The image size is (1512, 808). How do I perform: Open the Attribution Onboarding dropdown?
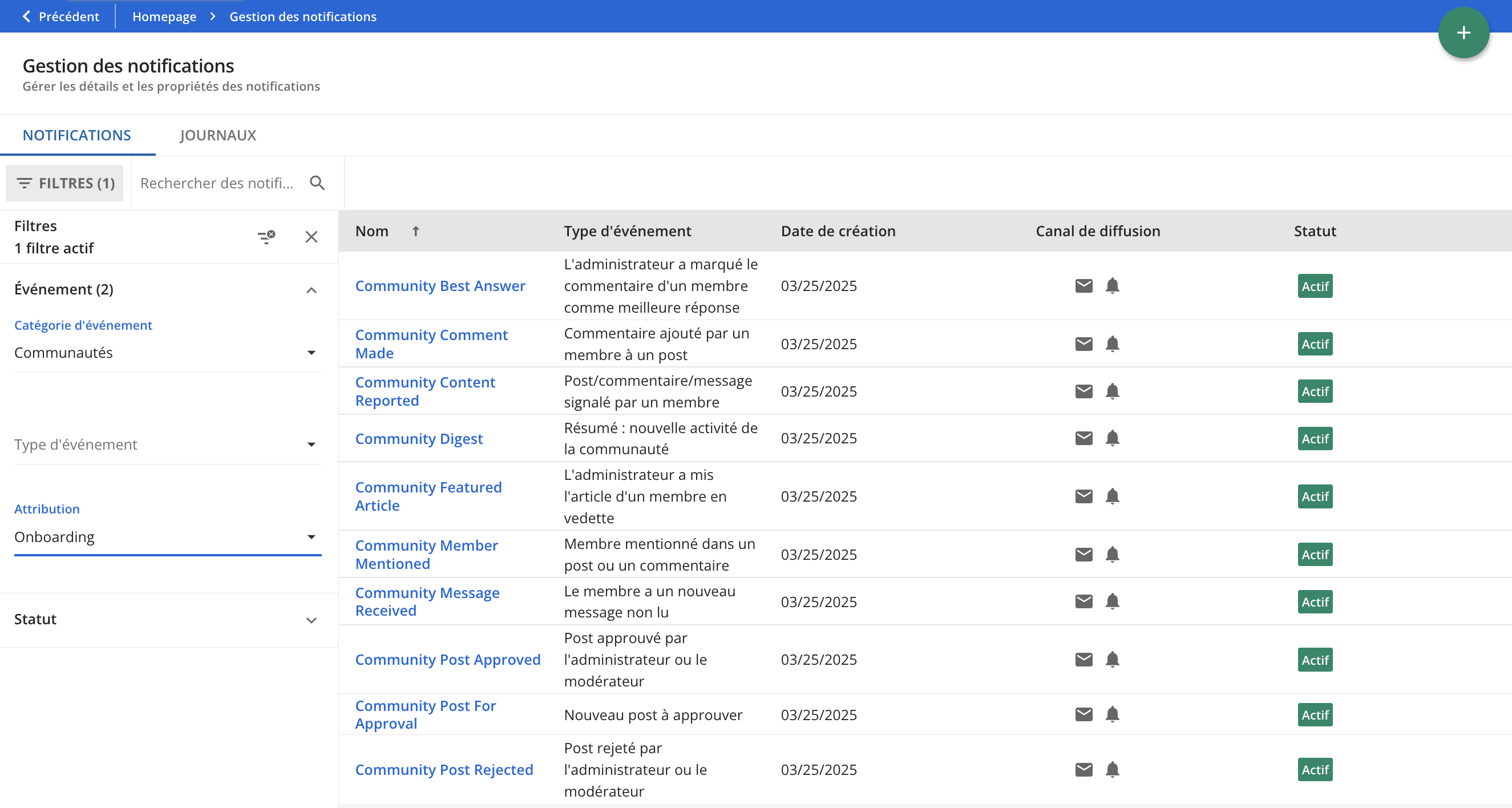click(x=167, y=537)
